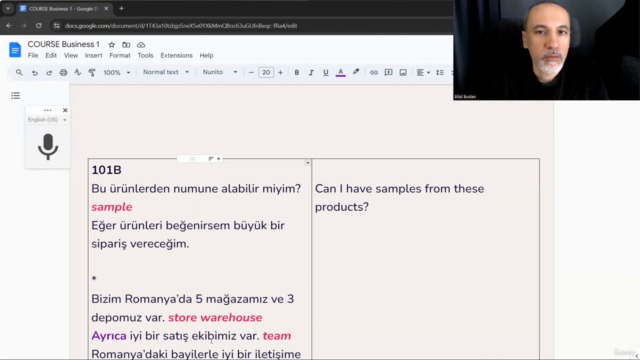
Task: Click the purple word Ayrıca
Action: coord(109,336)
